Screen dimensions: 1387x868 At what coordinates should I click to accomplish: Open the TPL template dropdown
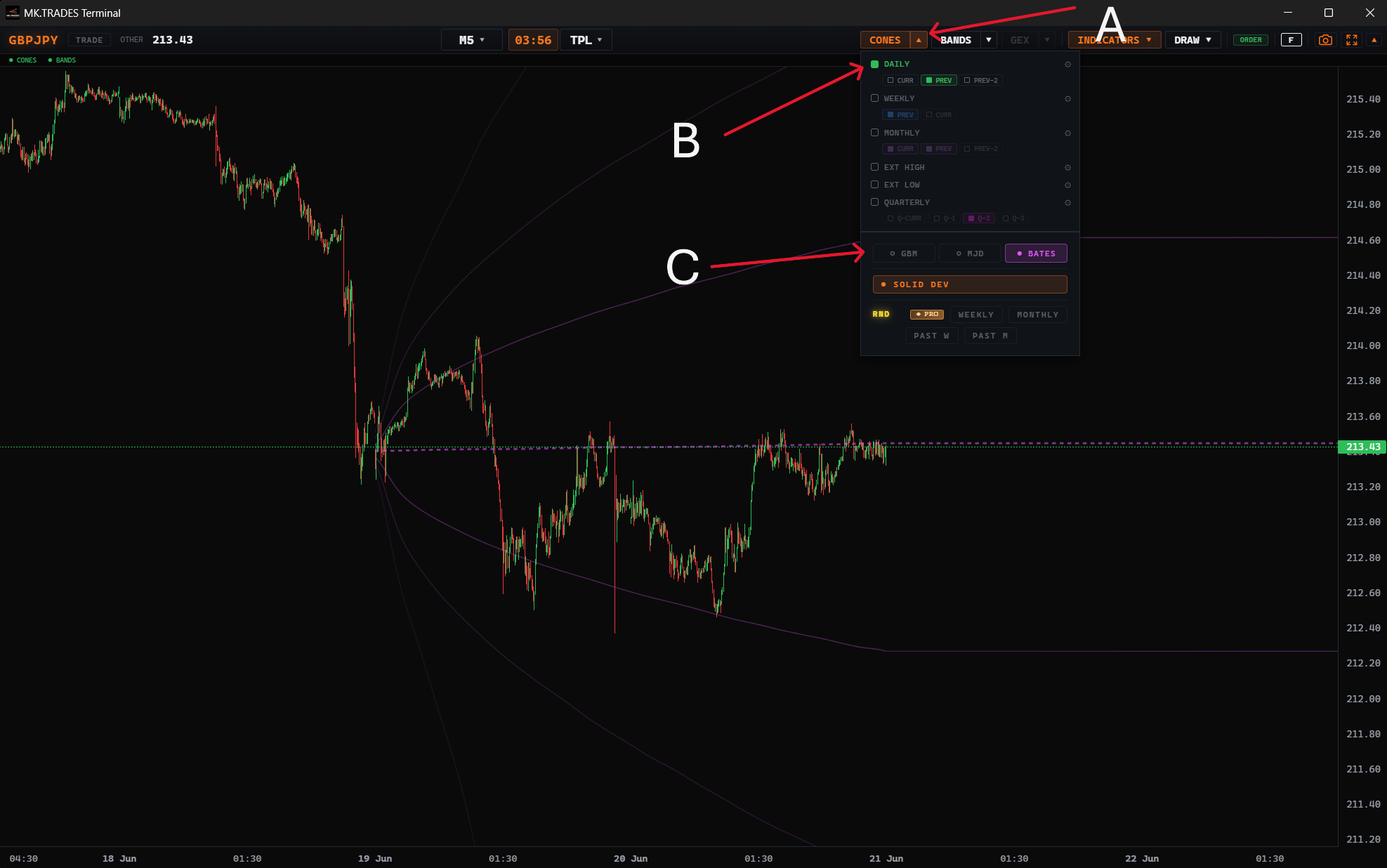[586, 40]
